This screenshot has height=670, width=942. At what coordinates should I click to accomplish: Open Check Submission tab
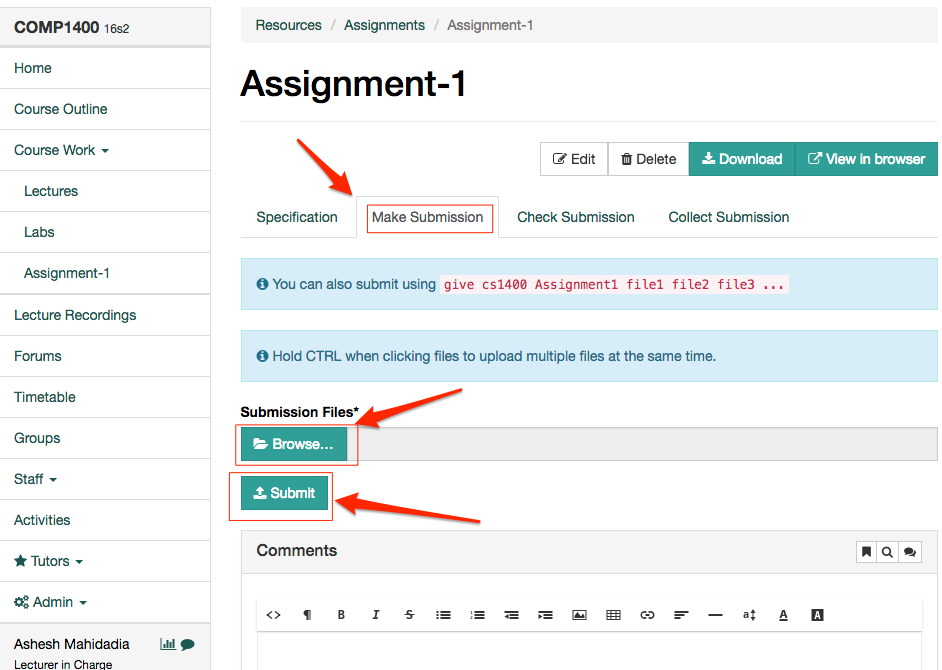576,217
